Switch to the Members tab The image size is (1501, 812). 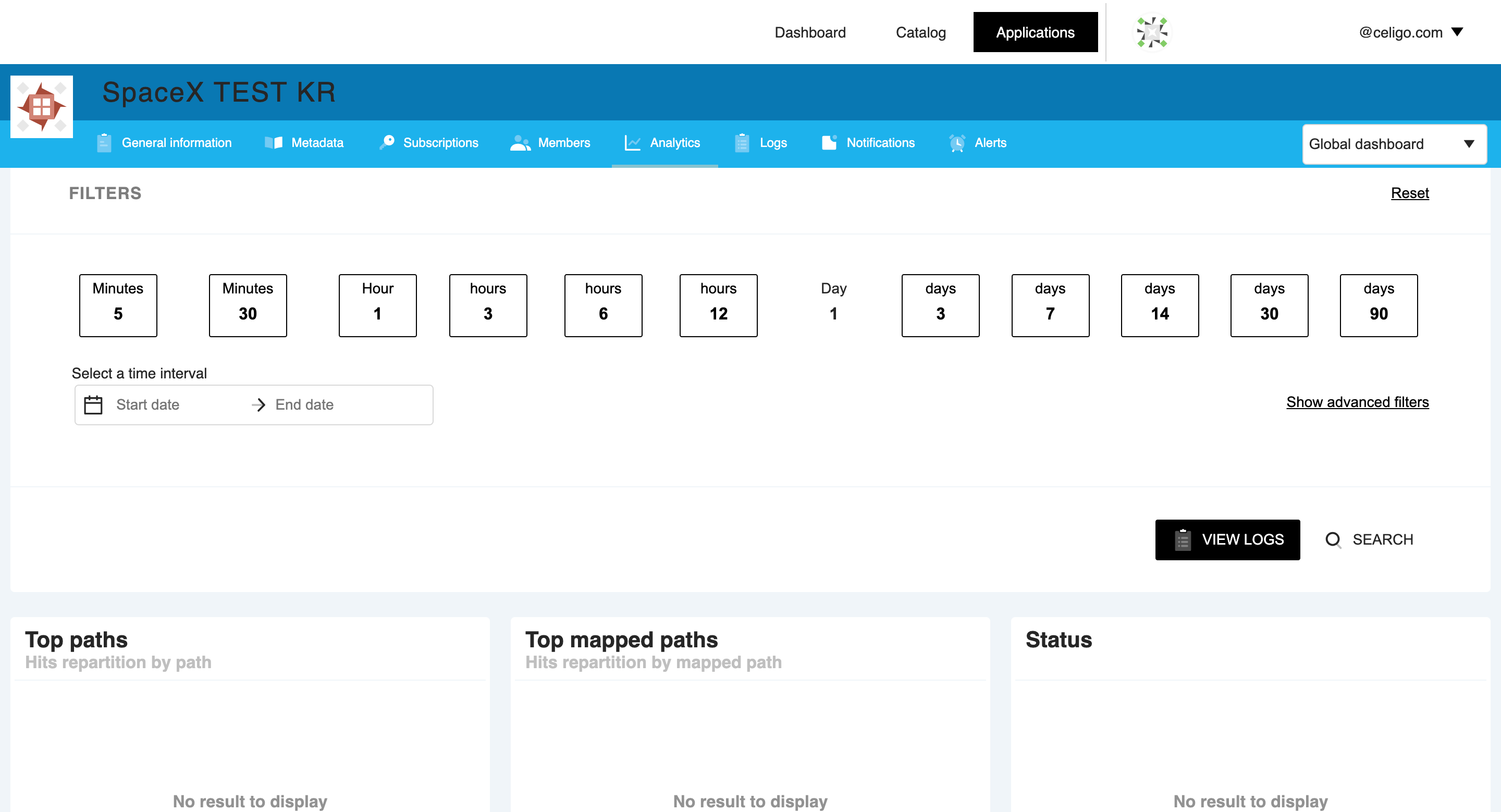tap(550, 143)
